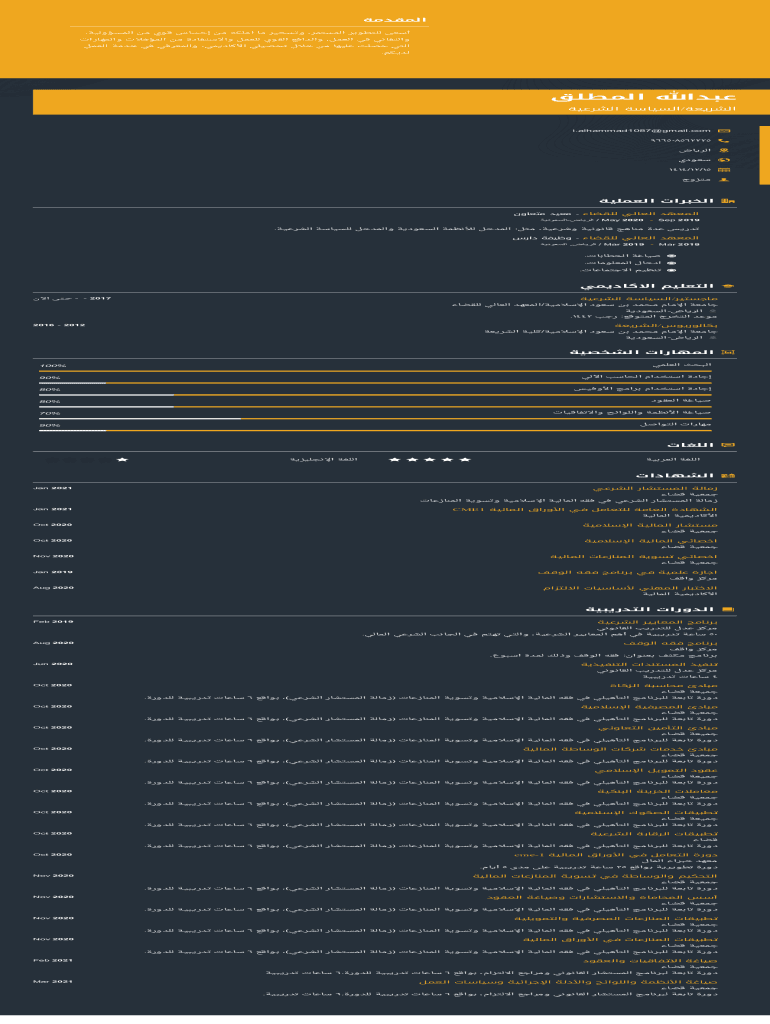The height and width of the screenshot is (1024, 770).
Task: Click the icon beside الشهادات heading
Action: 727,476
